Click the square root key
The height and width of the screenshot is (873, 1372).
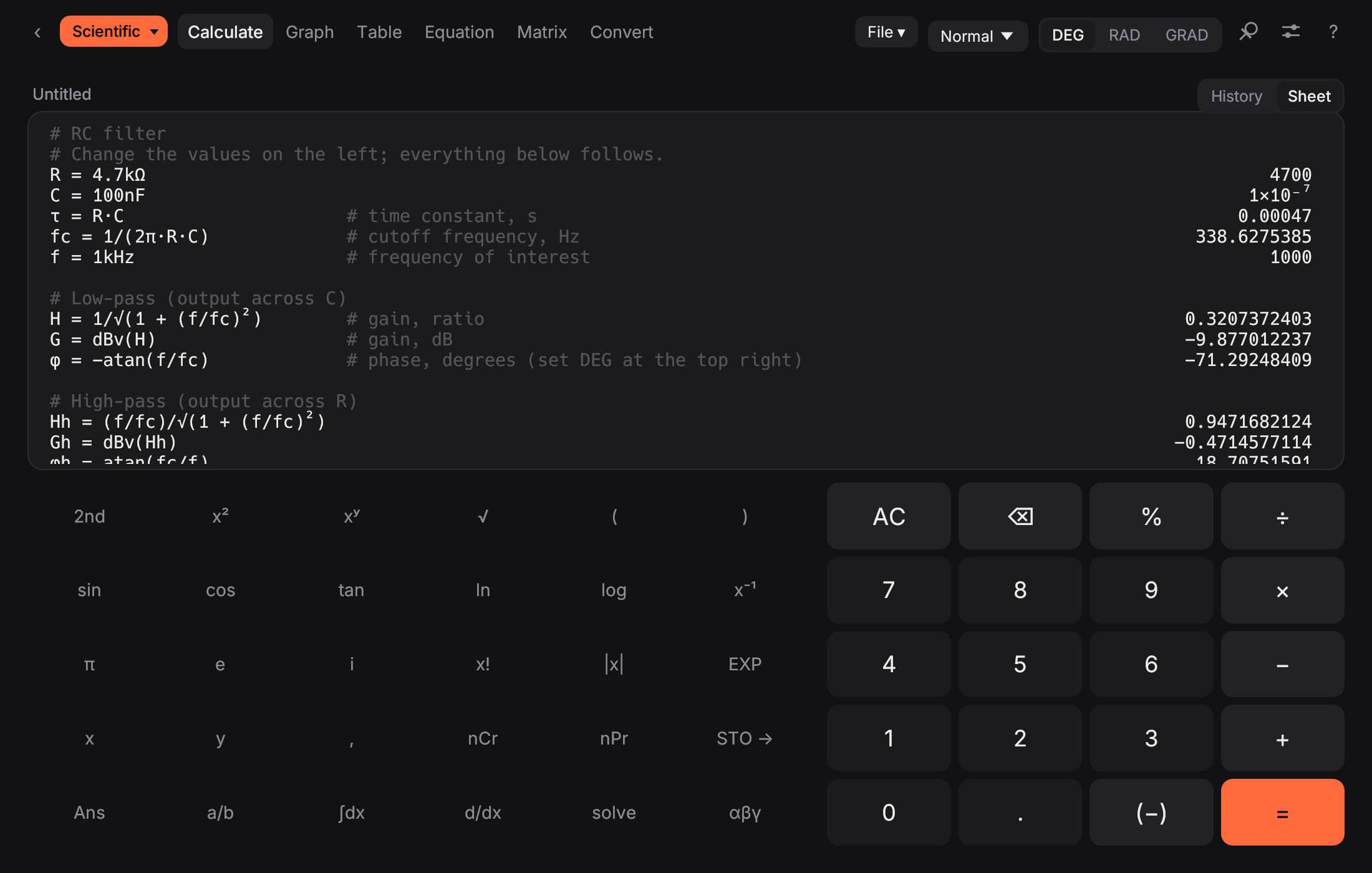coord(483,516)
